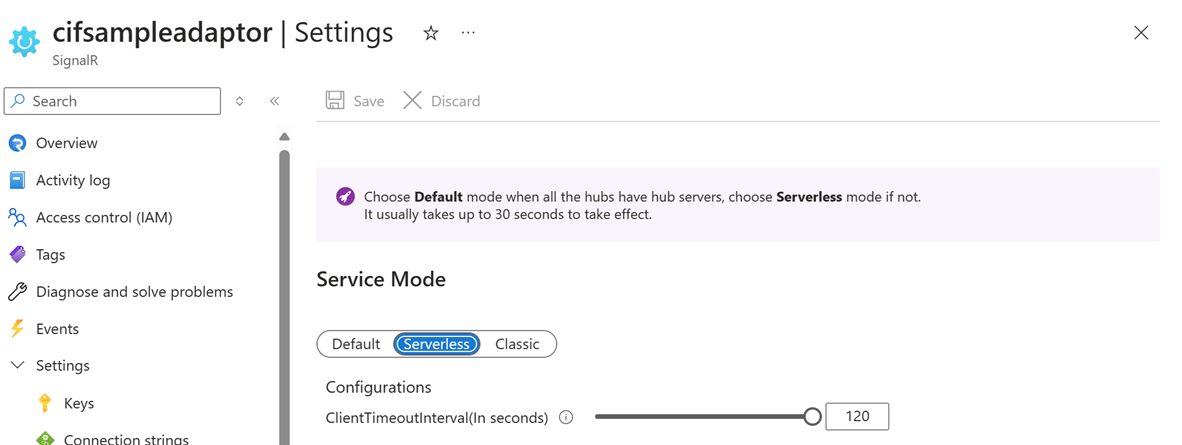
Task: Open Diagnose and solve problems wrench icon
Action: (x=17, y=292)
